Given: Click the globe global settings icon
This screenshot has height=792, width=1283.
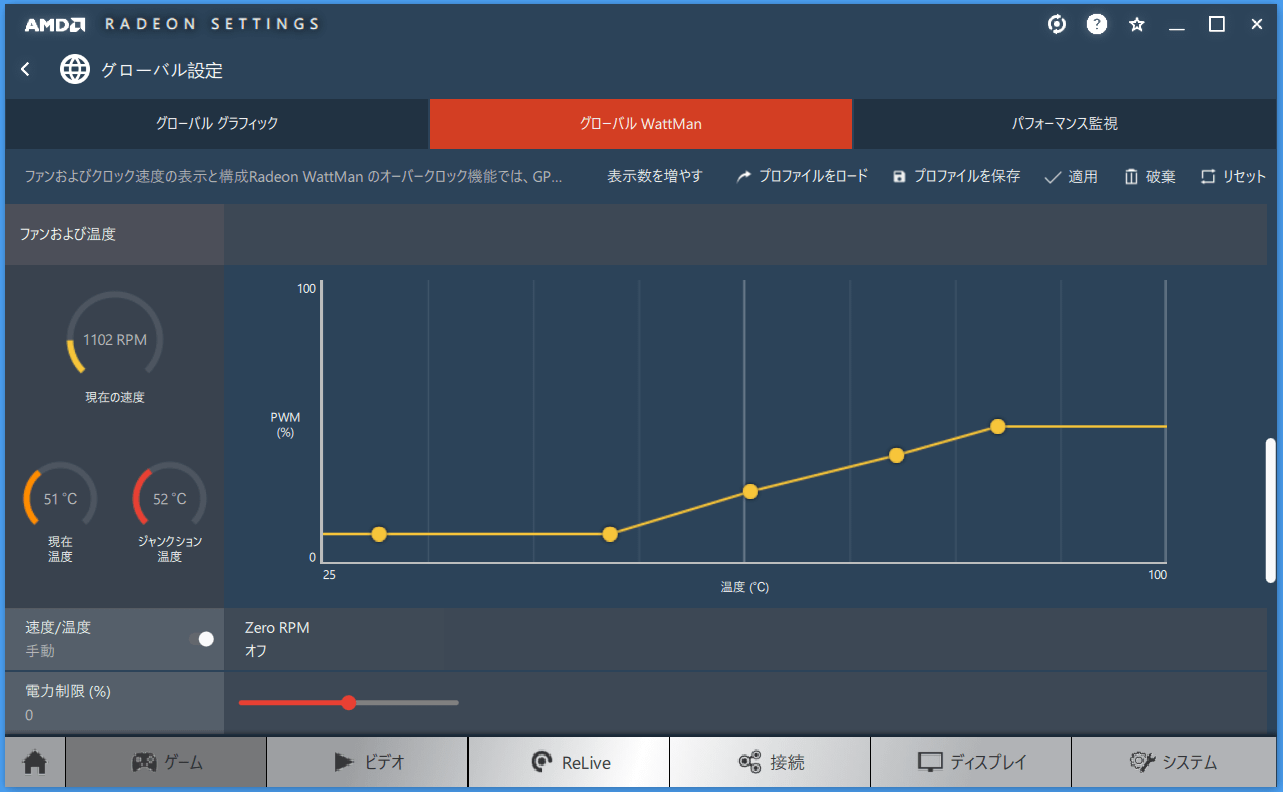Looking at the screenshot, I should click(x=75, y=69).
